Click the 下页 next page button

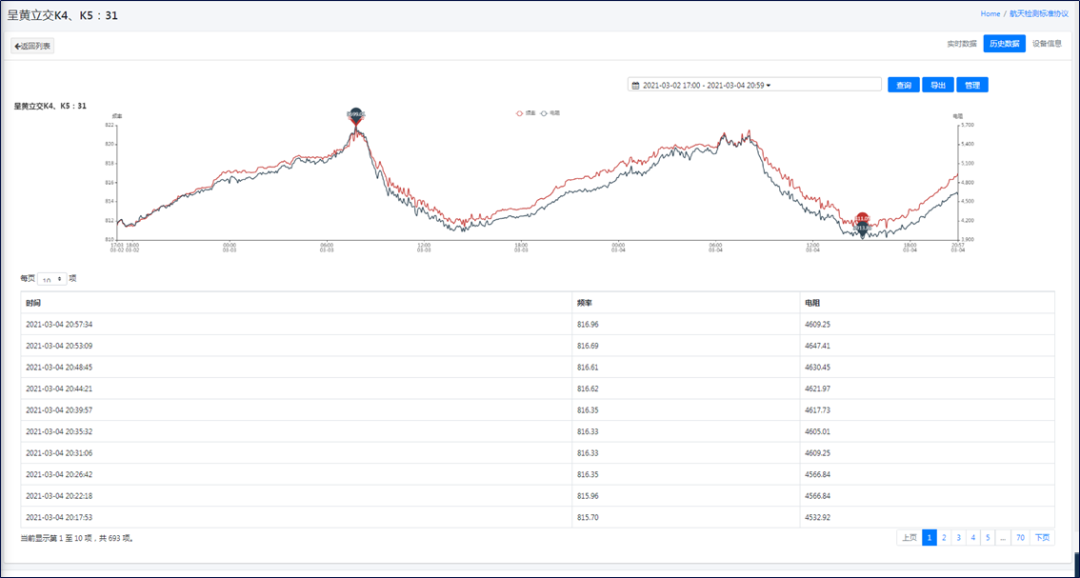1042,537
